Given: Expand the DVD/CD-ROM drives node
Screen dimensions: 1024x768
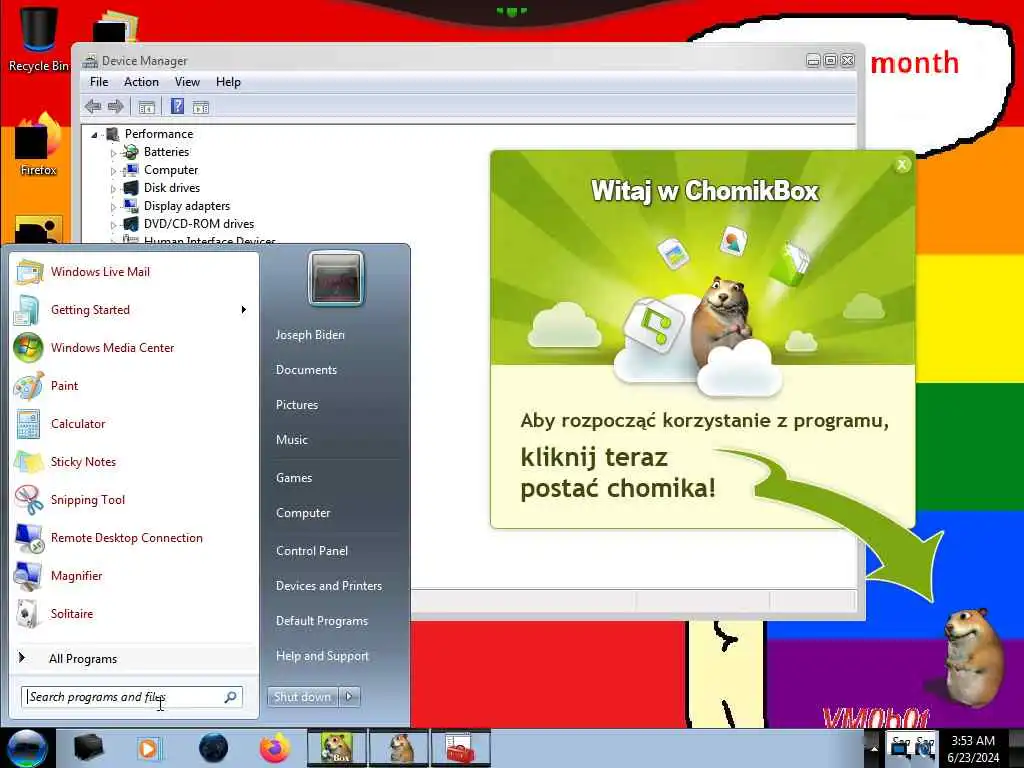Looking at the screenshot, I should 114,225.
